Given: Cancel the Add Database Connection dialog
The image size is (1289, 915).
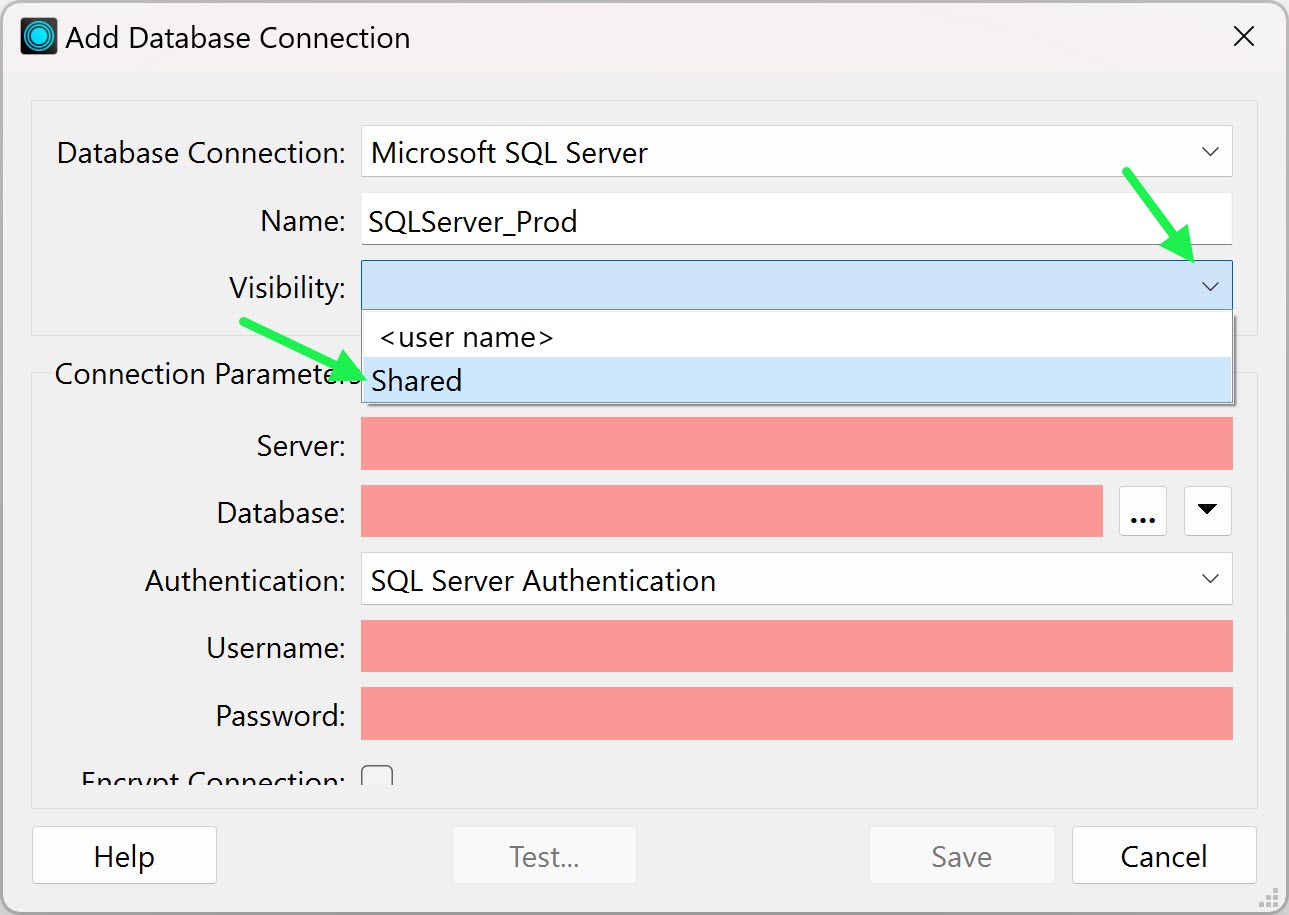Looking at the screenshot, I should click(x=1164, y=856).
